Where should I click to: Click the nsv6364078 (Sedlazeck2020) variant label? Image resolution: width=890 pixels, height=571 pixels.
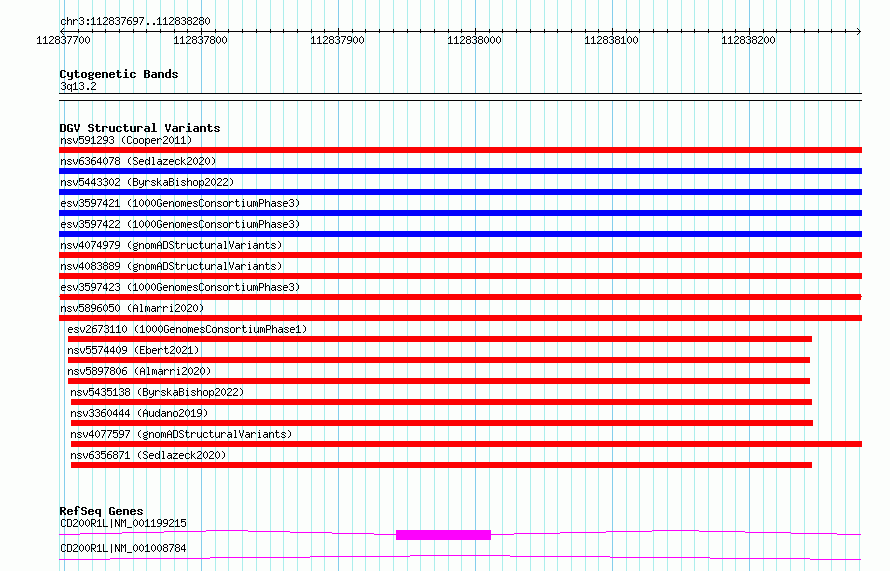tap(138, 161)
